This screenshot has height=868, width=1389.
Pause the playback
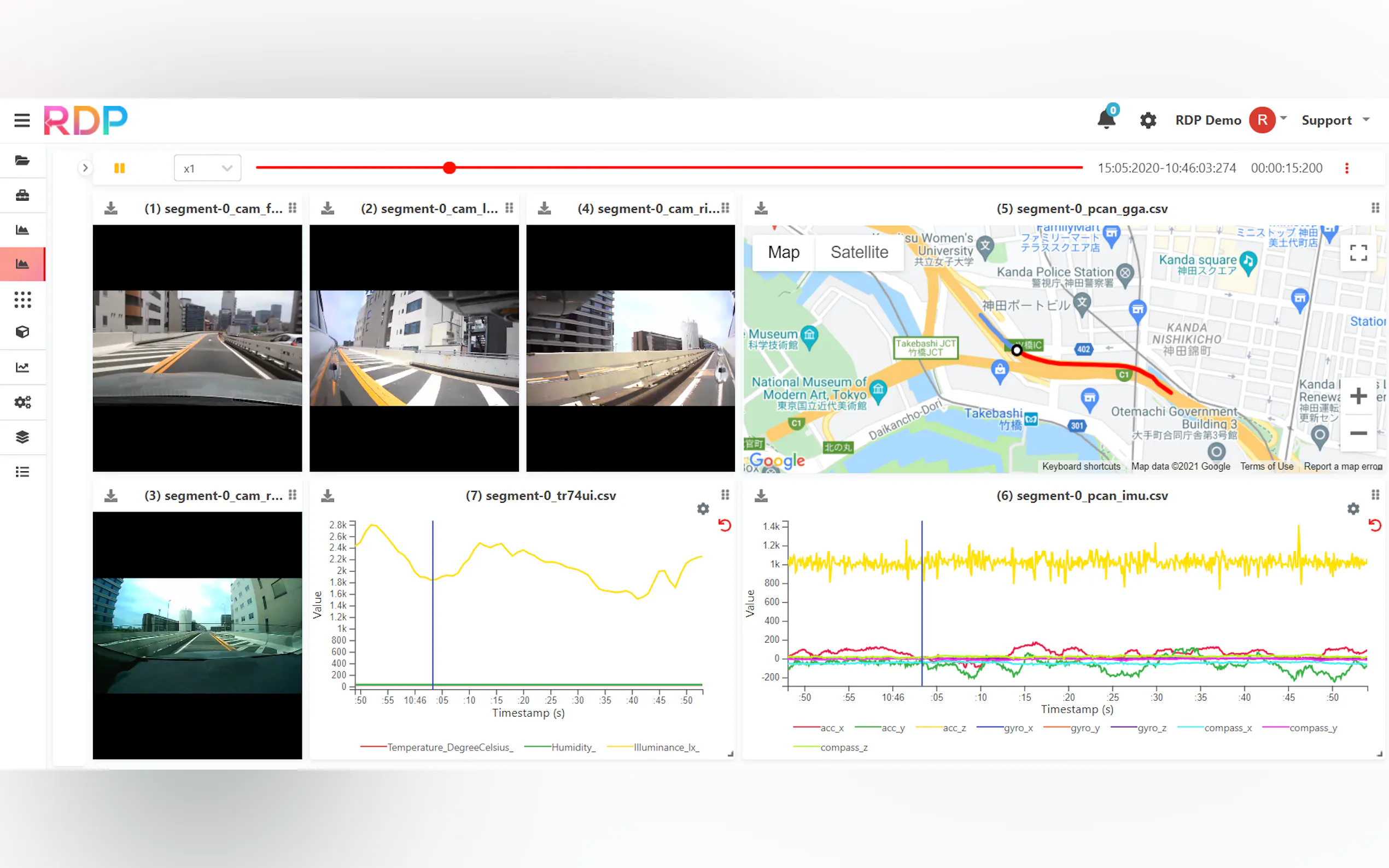119,168
